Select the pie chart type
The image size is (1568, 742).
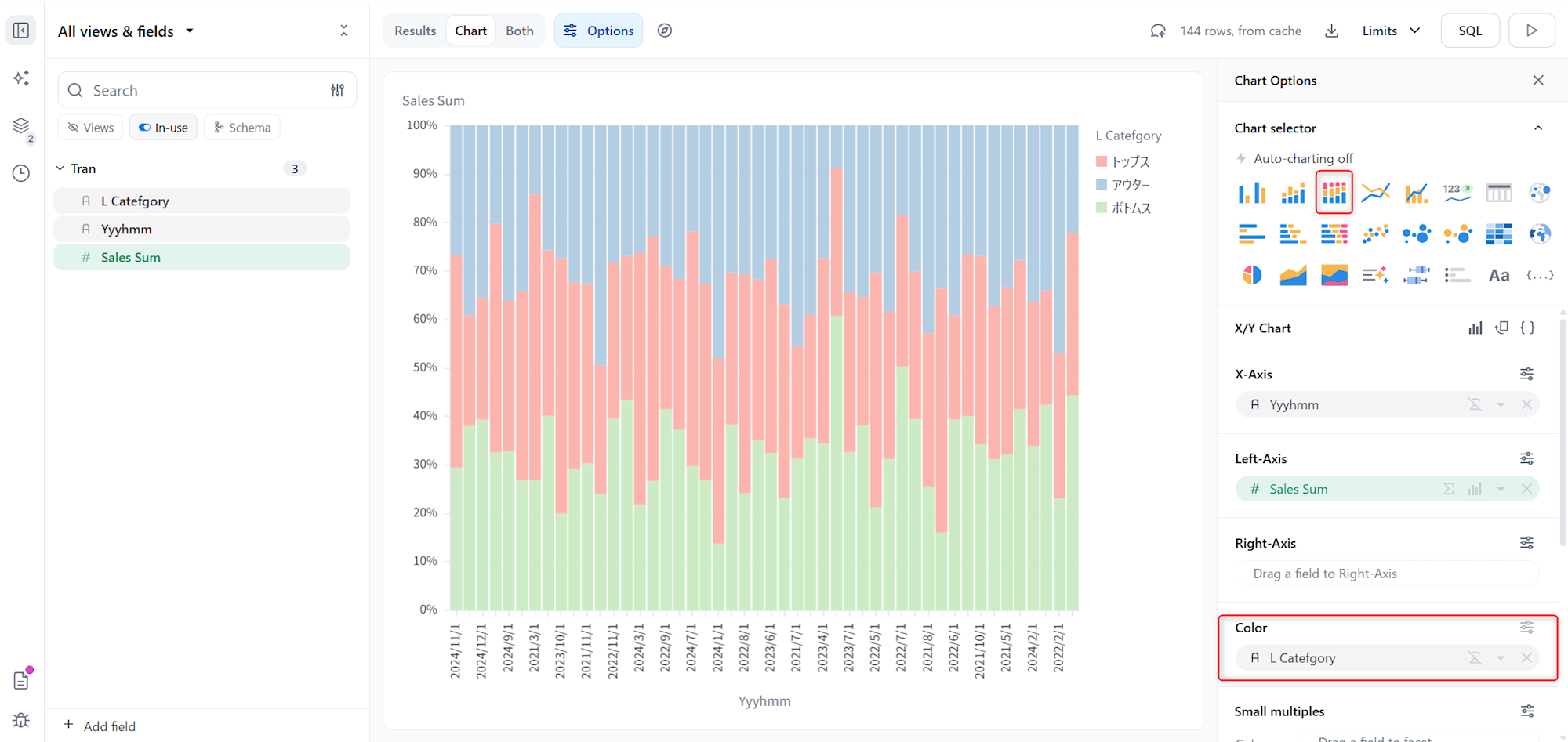coord(1252,275)
